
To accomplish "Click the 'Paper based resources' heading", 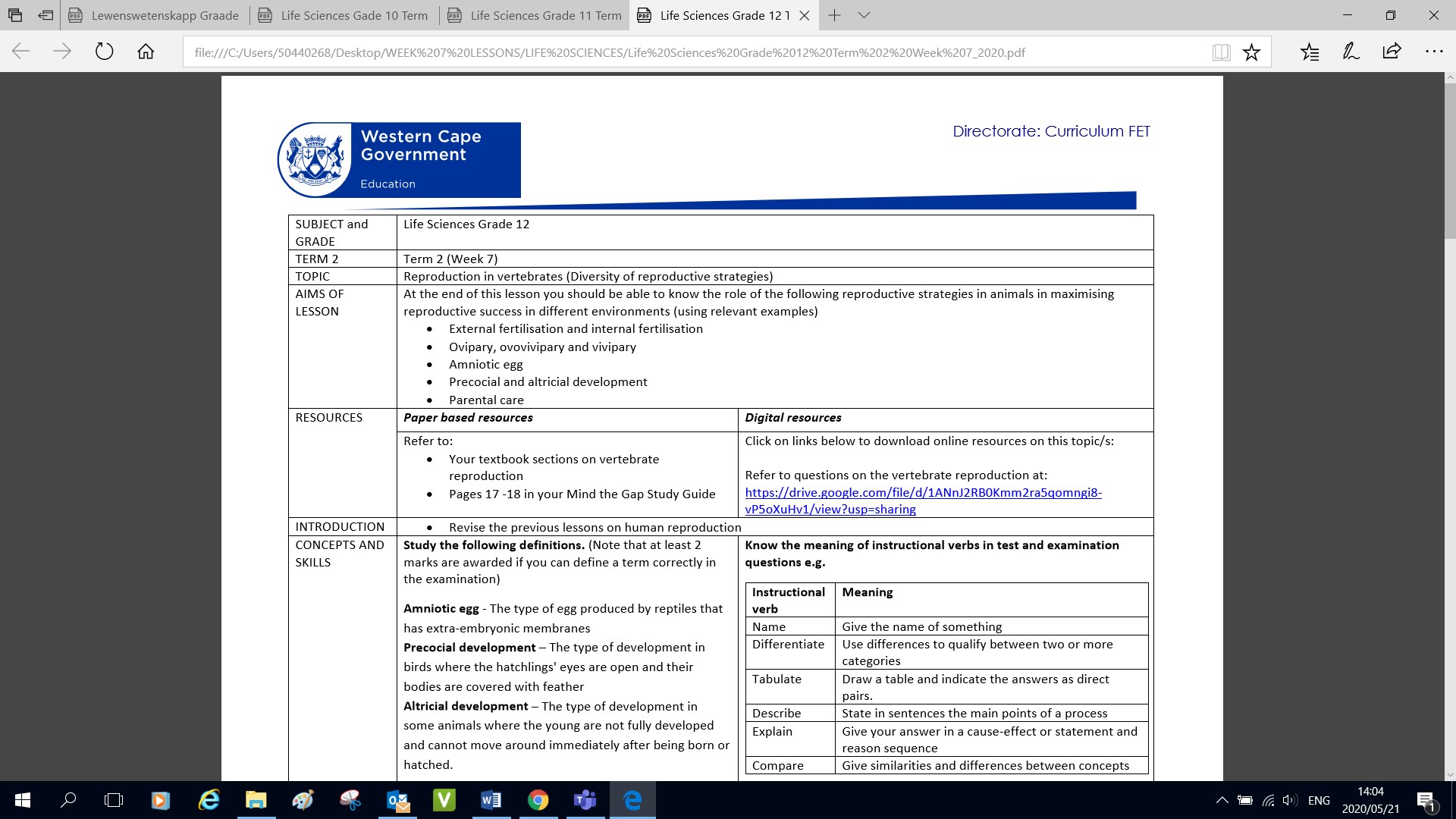I will [468, 418].
